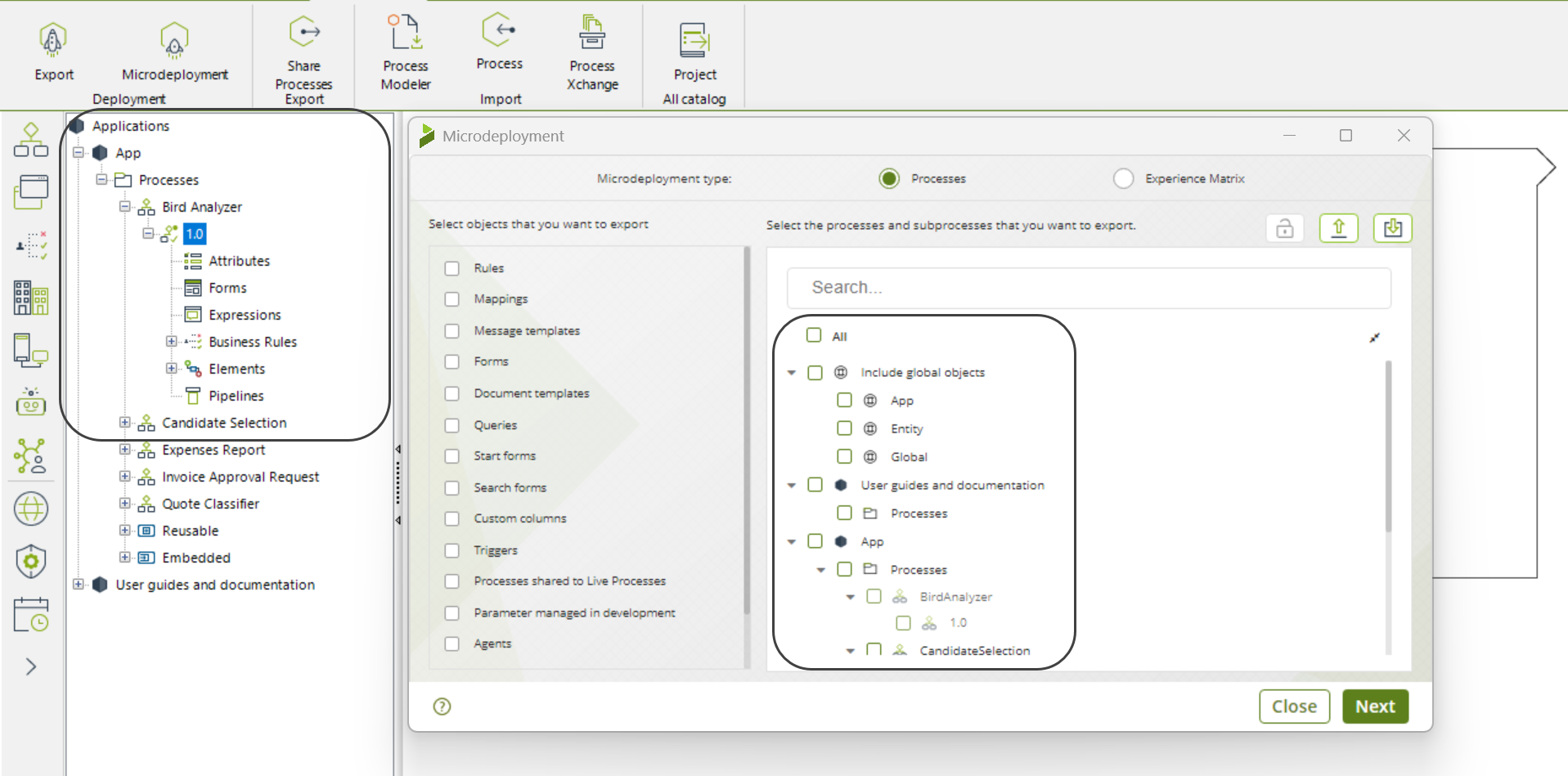Expand the Candidate Selection tree node
The height and width of the screenshot is (776, 1568).
tap(124, 423)
